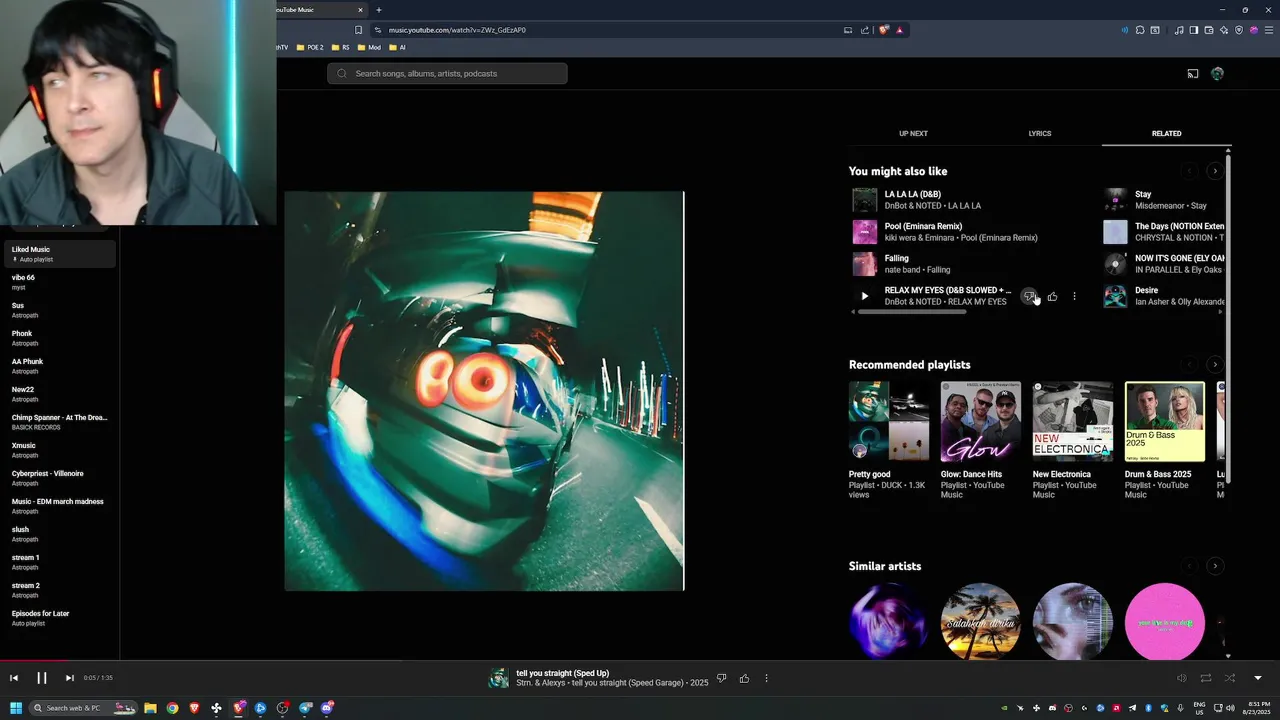Image resolution: width=1280 pixels, height=720 pixels.
Task: Open the song Falling by nate band
Action: coord(896,258)
